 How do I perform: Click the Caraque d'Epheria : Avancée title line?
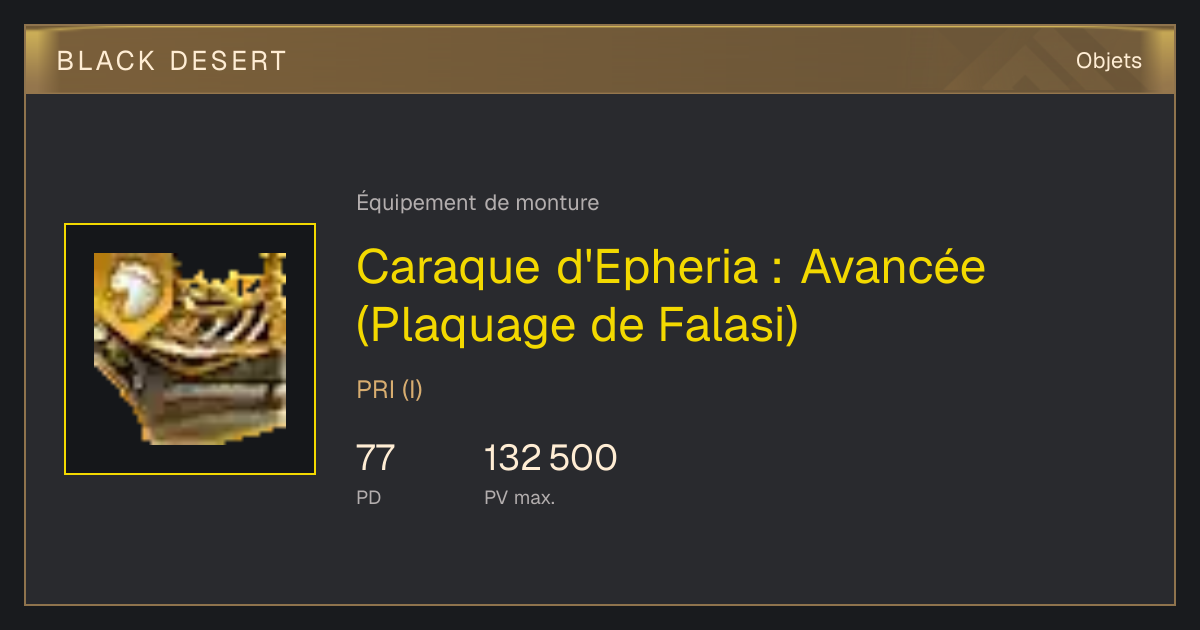pos(671,267)
